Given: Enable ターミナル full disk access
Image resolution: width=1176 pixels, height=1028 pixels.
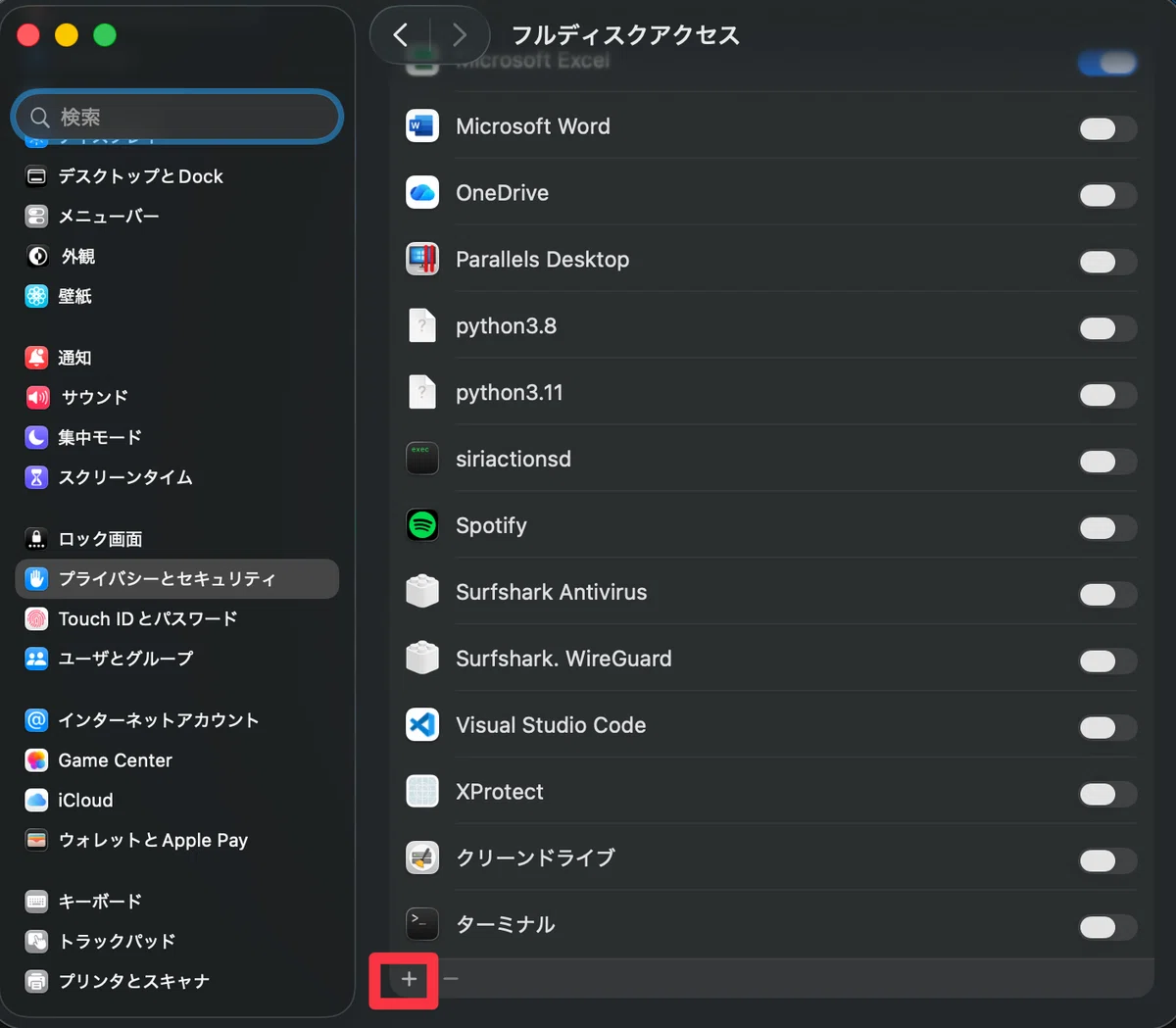Looking at the screenshot, I should tap(1107, 927).
